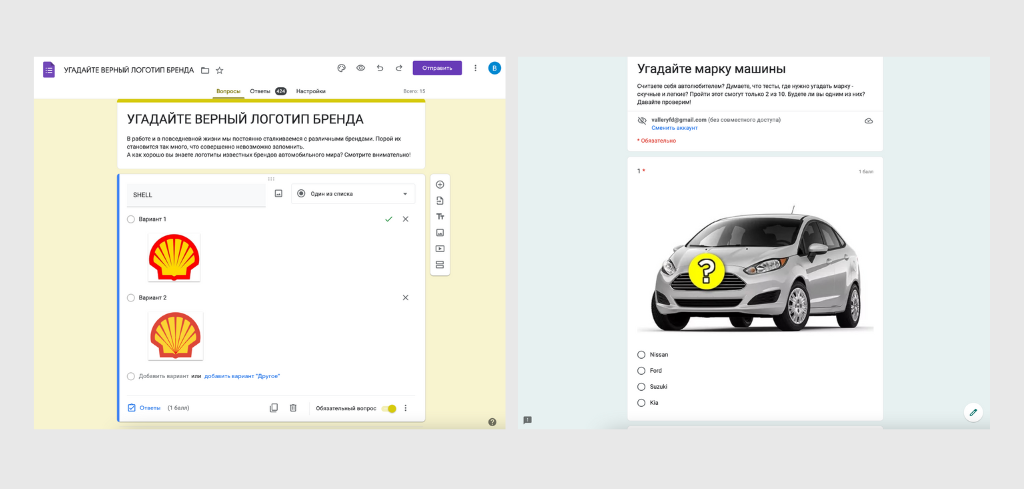Click the * Обязательно required note
The height and width of the screenshot is (489, 1024).
point(656,140)
